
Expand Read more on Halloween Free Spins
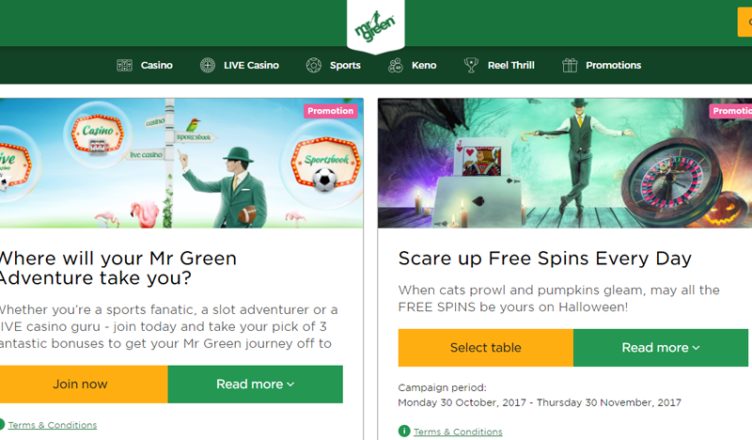660,348
